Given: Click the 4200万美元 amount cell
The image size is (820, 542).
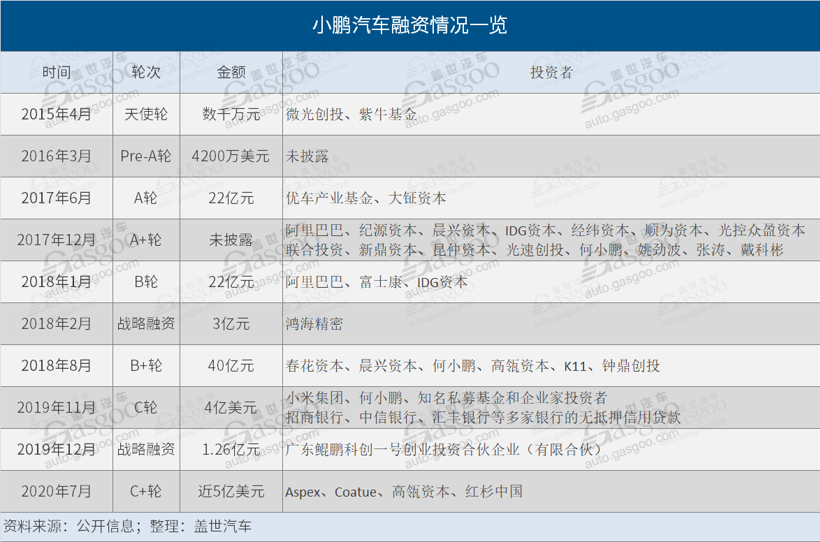Looking at the screenshot, I should (x=231, y=156).
